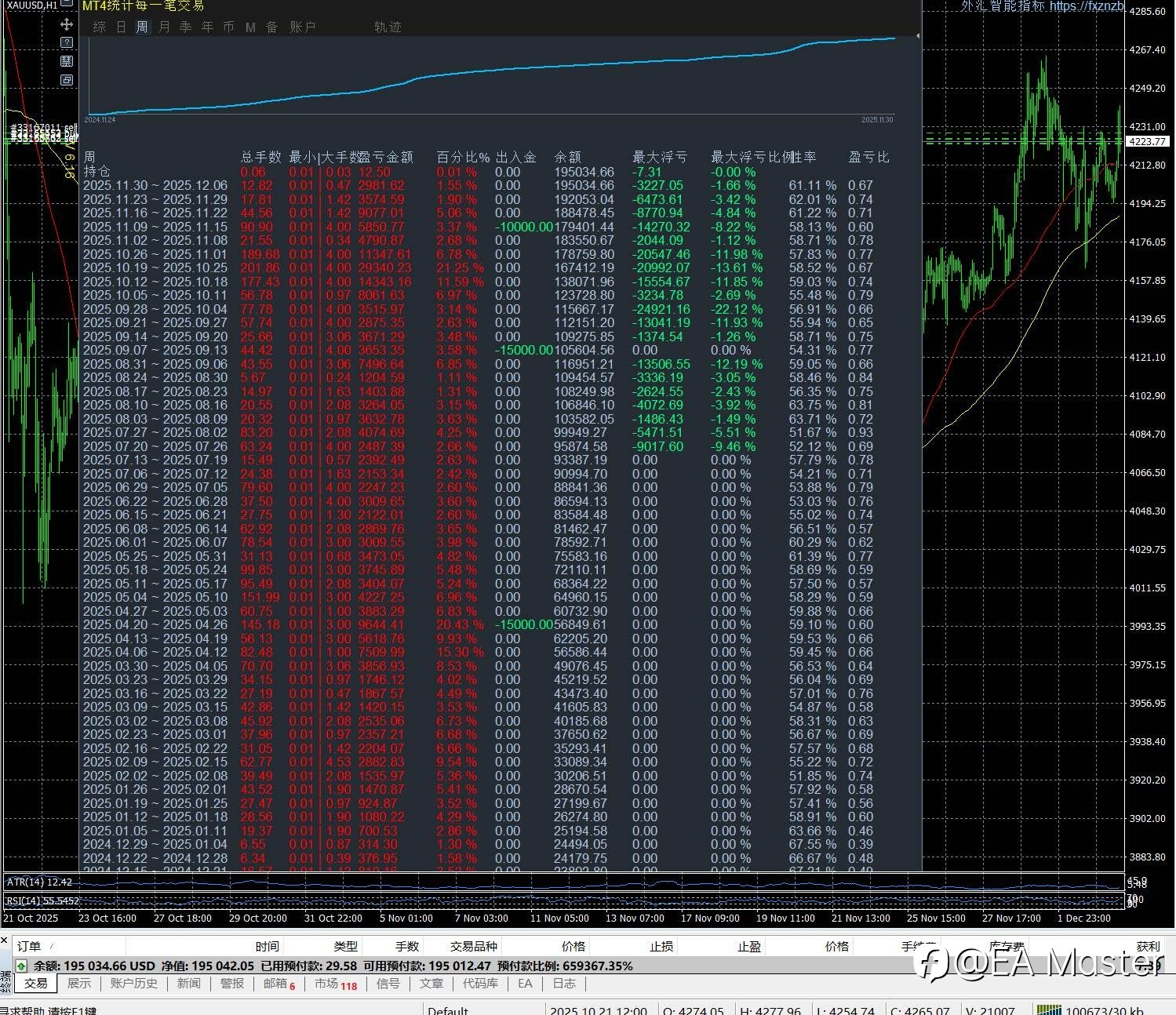Viewport: 1176px width, 1015px height.
Task: Open the 币 symbol statistics tab
Action: tap(228, 27)
